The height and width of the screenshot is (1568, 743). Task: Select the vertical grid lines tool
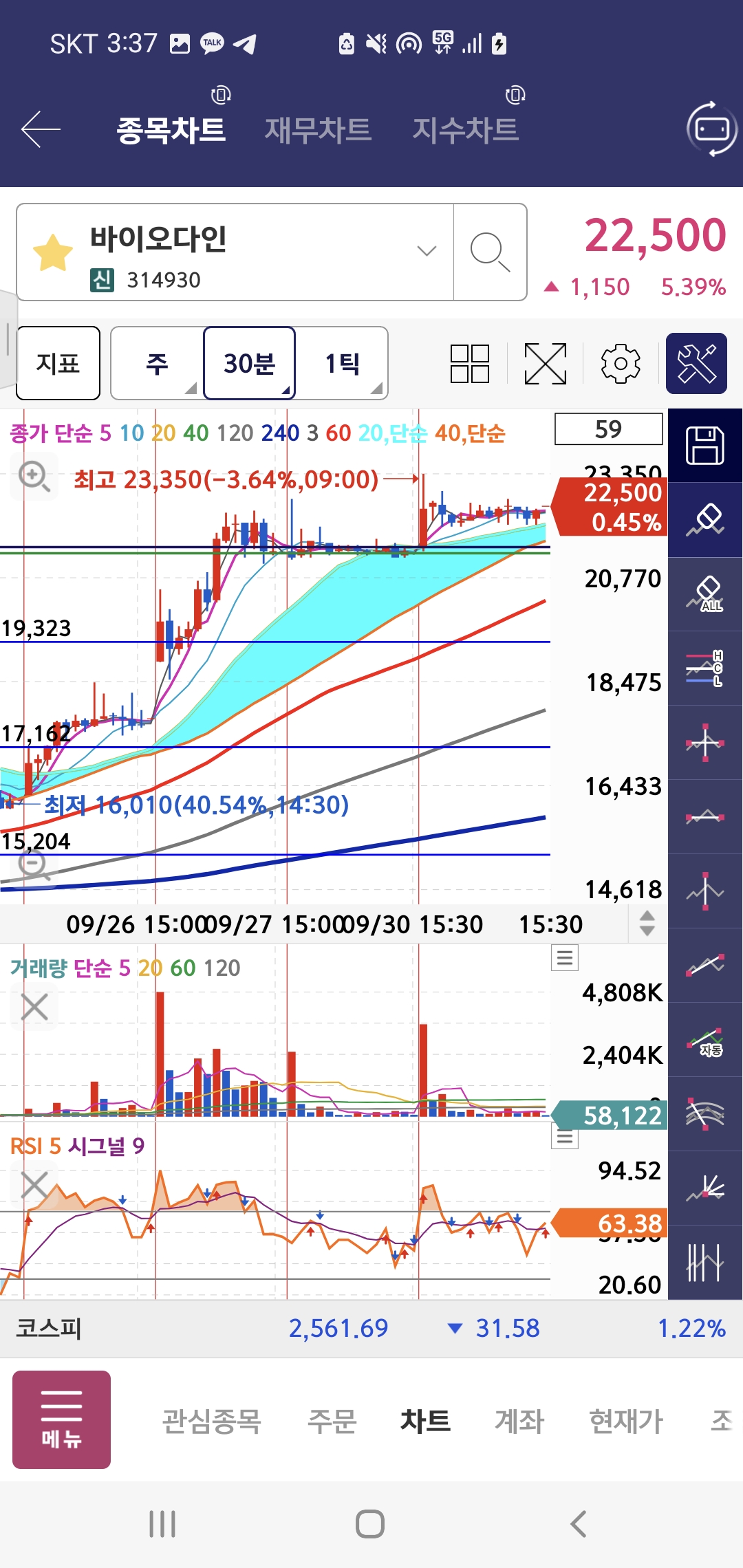705,1263
